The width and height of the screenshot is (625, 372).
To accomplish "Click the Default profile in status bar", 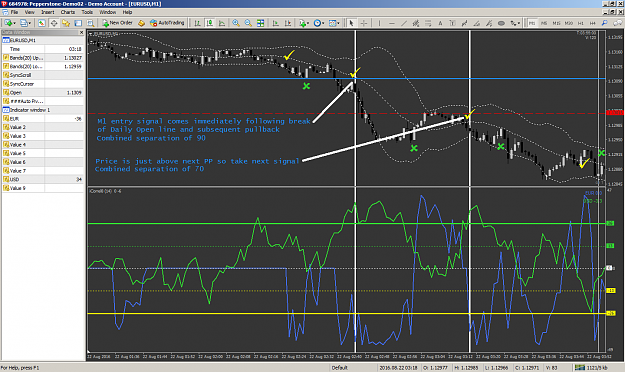I will [x=340, y=368].
